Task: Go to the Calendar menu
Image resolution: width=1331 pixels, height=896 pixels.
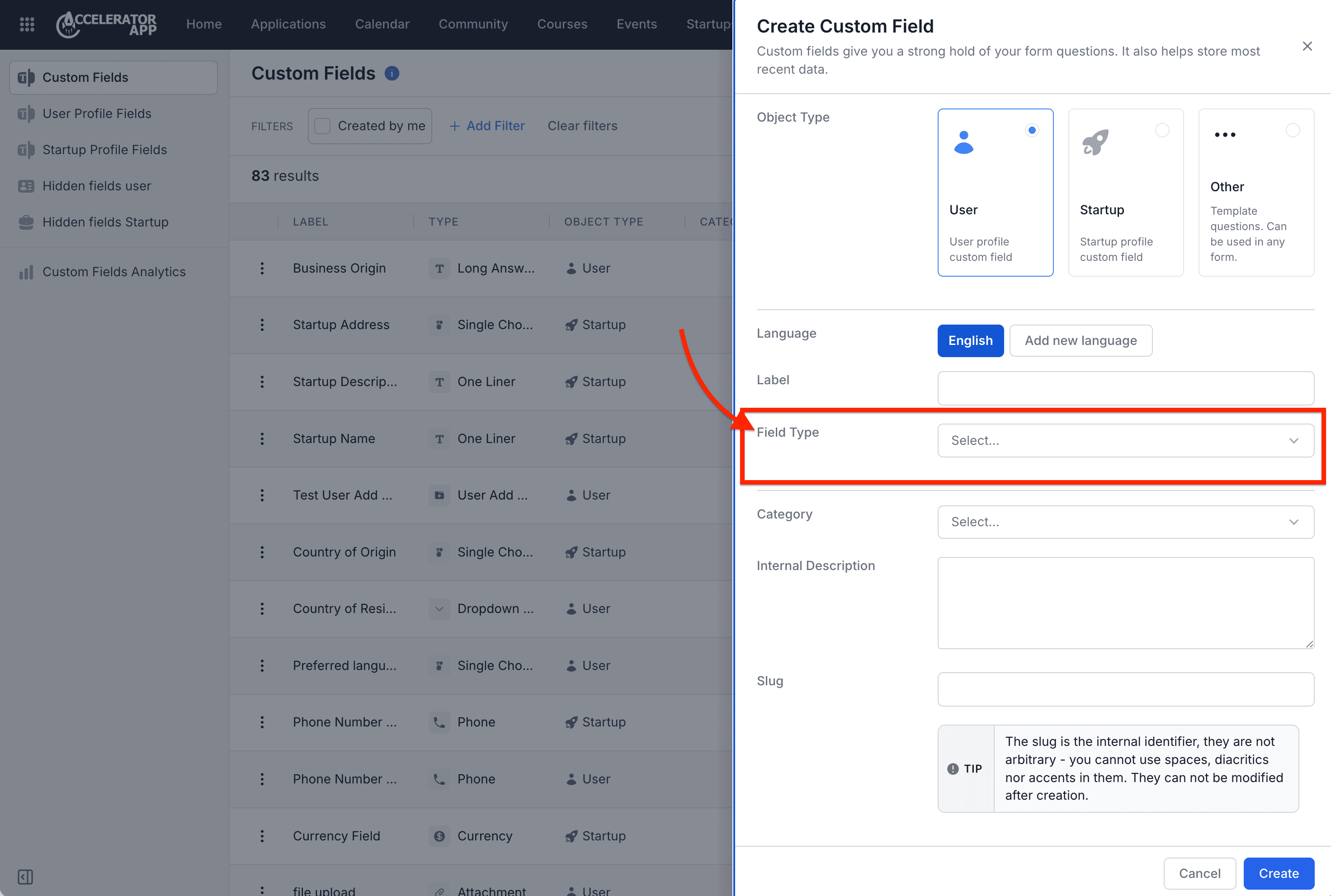Action: pos(382,24)
